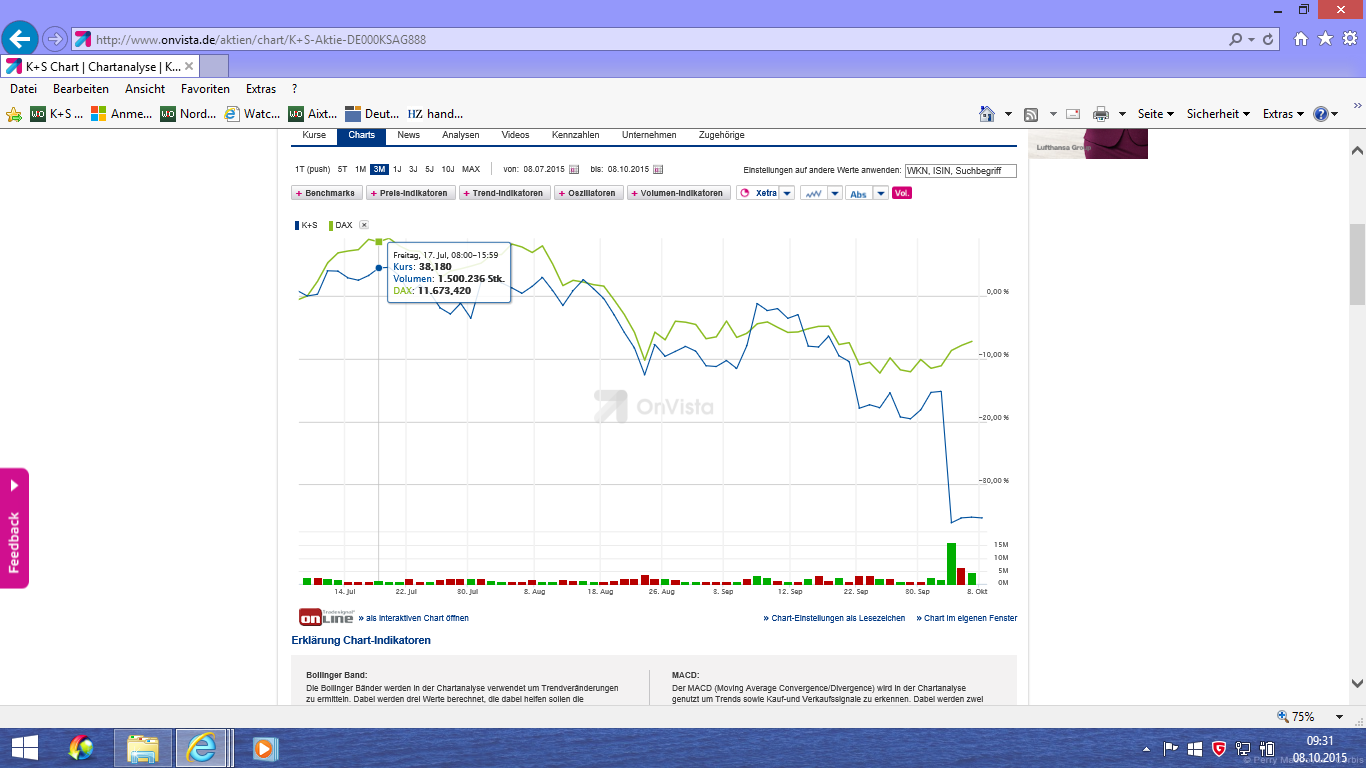Expand the Volumen-Indikatoren options

[680, 193]
